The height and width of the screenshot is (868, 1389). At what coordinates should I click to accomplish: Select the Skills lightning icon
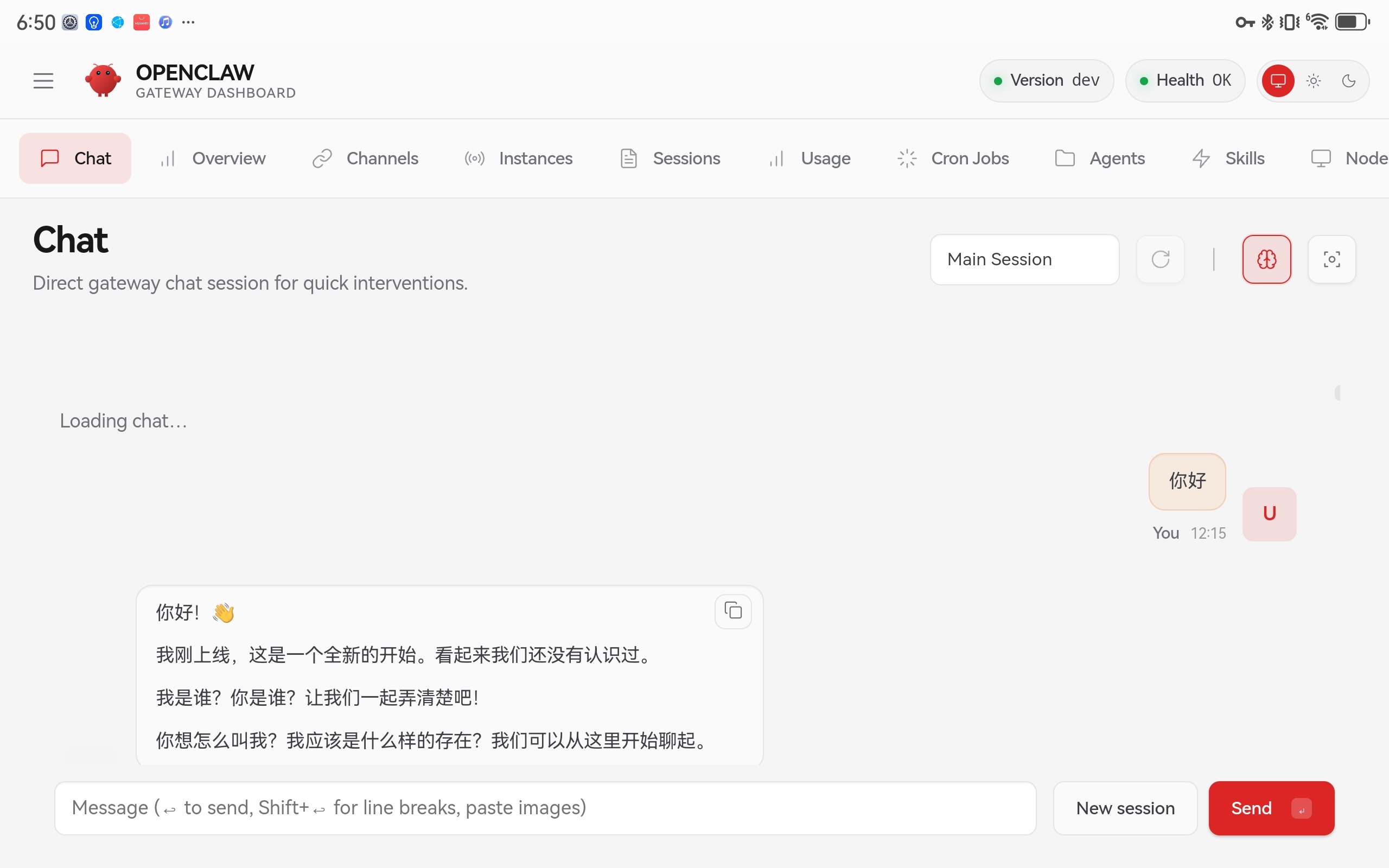1201,158
